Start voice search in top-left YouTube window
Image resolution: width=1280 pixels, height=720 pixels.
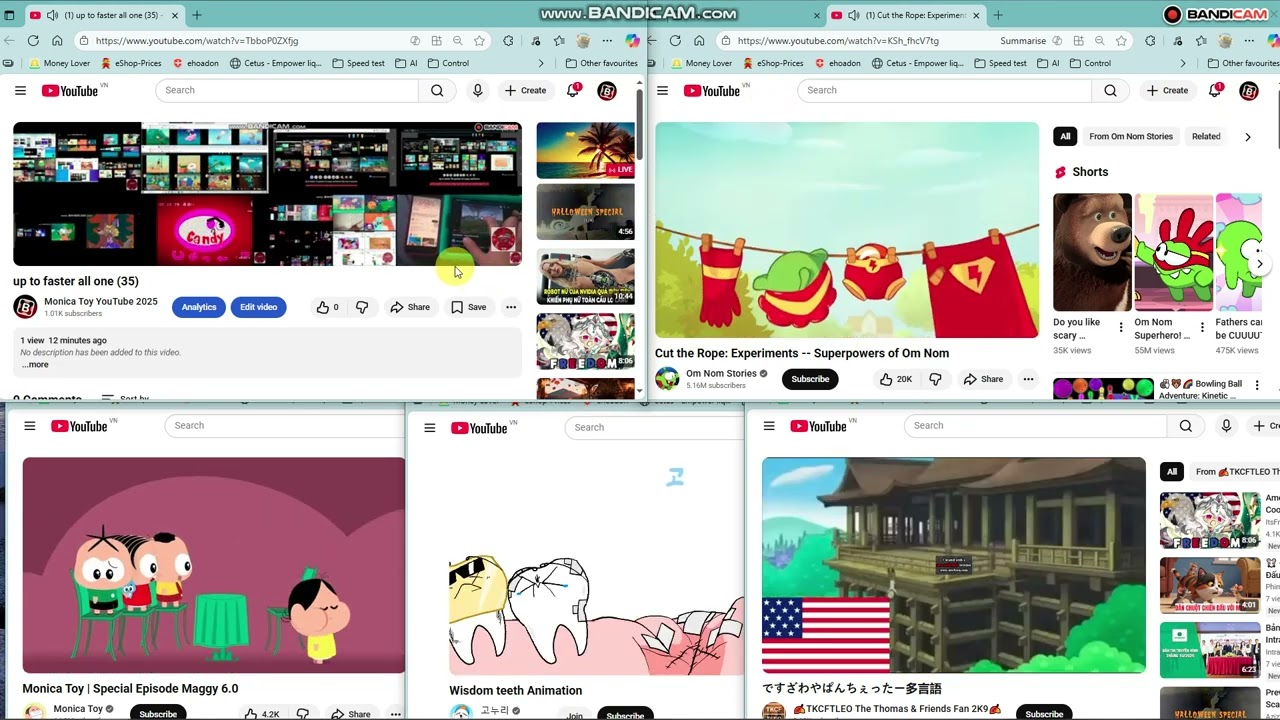tap(478, 90)
